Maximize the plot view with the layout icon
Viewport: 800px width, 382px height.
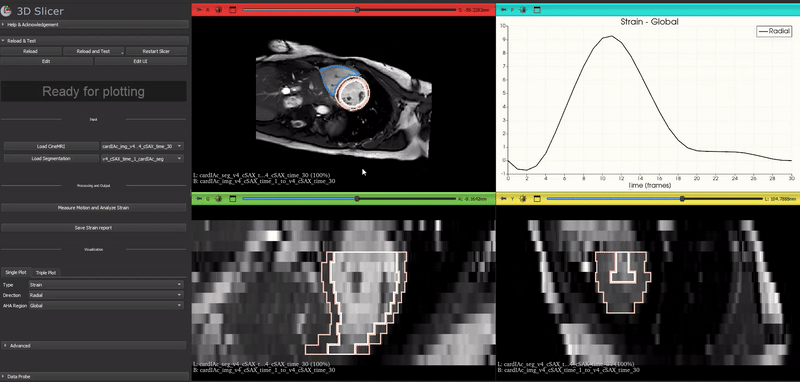[537, 10]
